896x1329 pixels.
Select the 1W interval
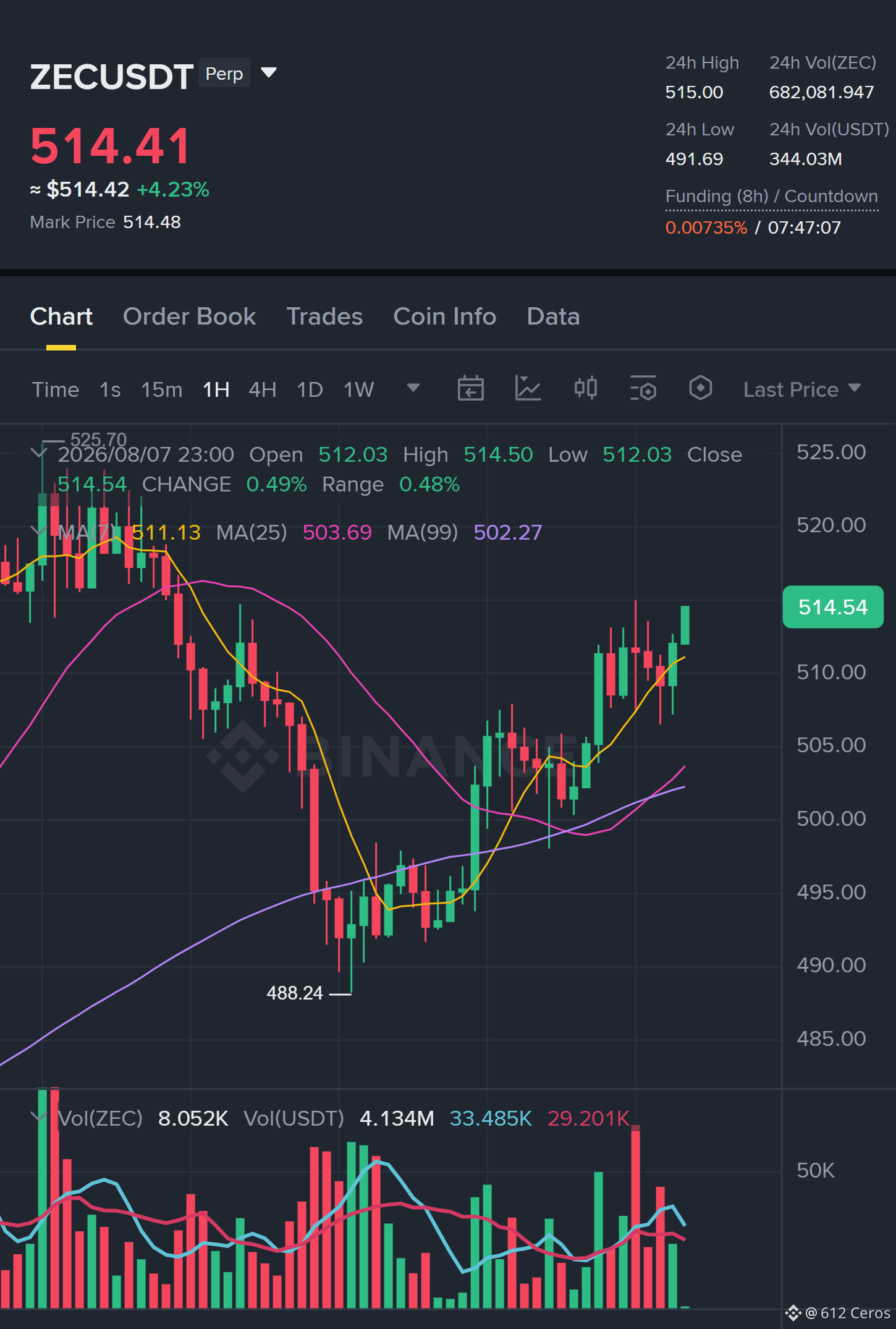pos(359,389)
